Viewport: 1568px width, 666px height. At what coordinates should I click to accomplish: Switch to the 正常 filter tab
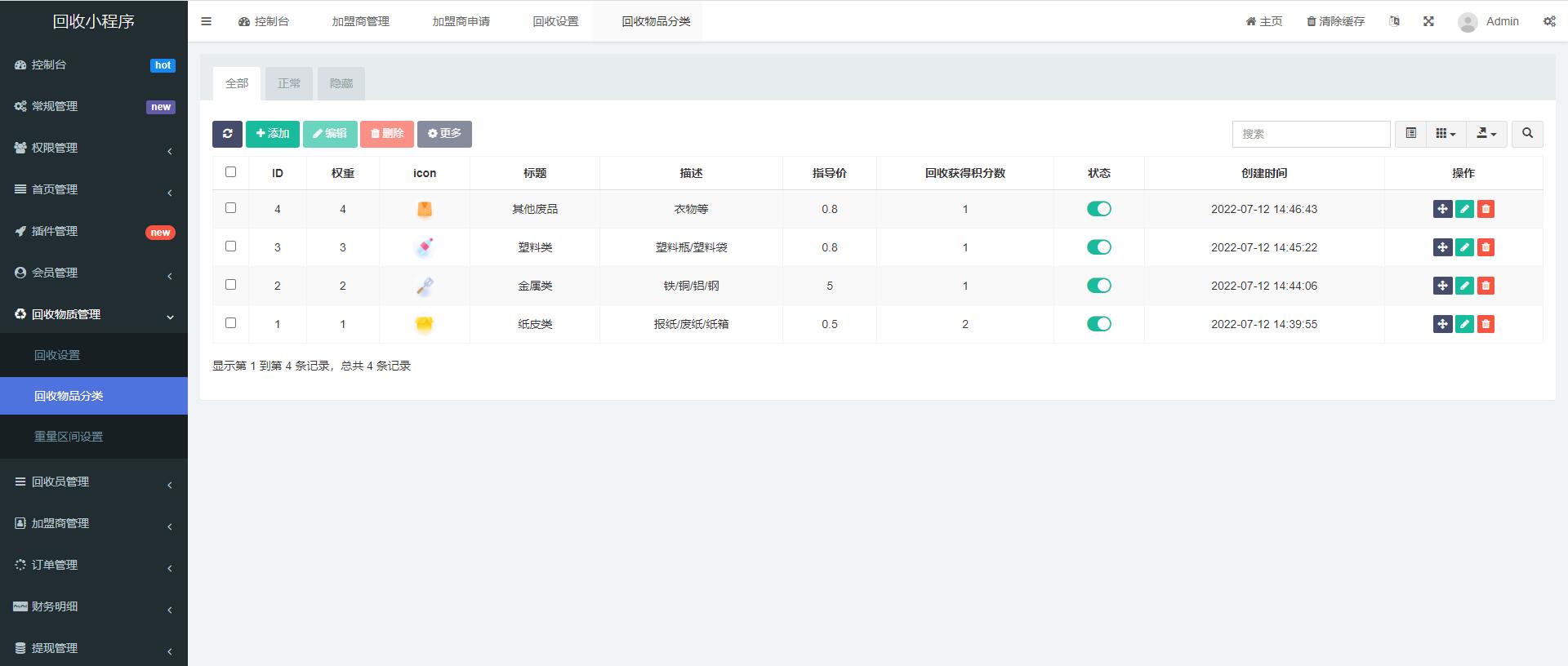pyautogui.click(x=289, y=83)
